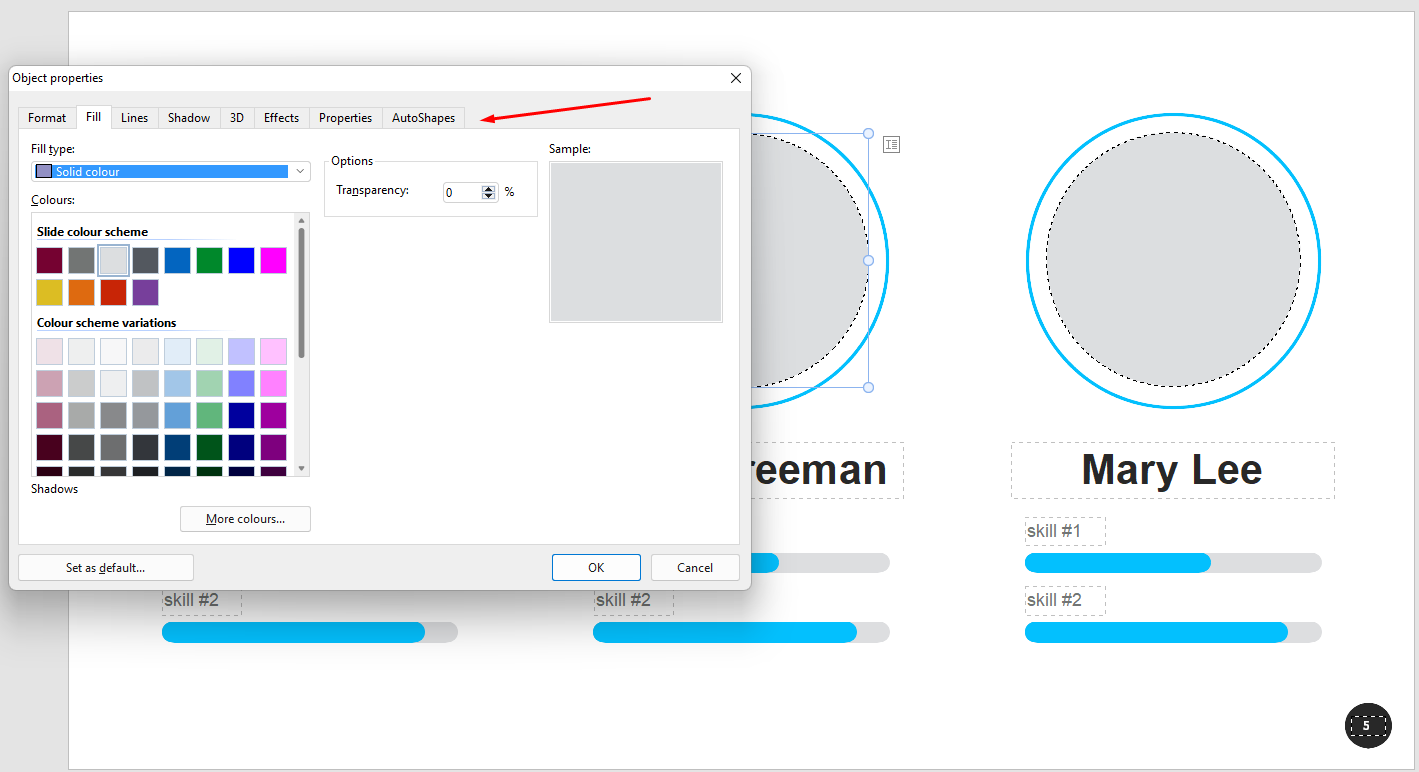Select the green scheme colour swatch
Viewport: 1419px width, 772px height.
(x=209, y=261)
